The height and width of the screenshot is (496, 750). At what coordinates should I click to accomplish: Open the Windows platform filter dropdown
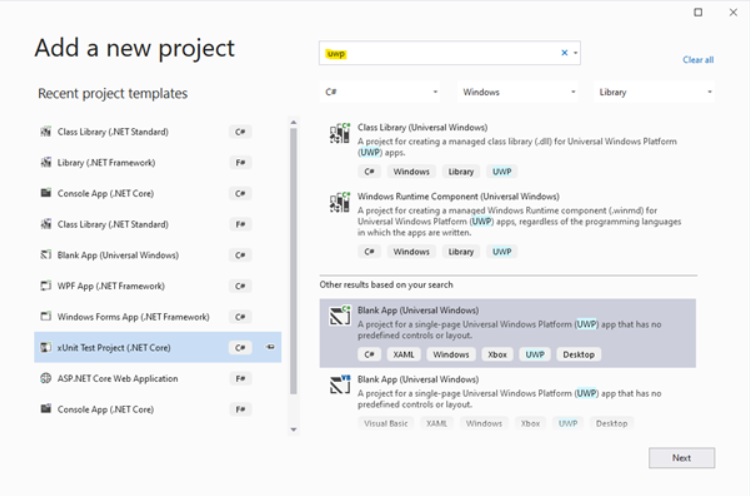[x=518, y=92]
